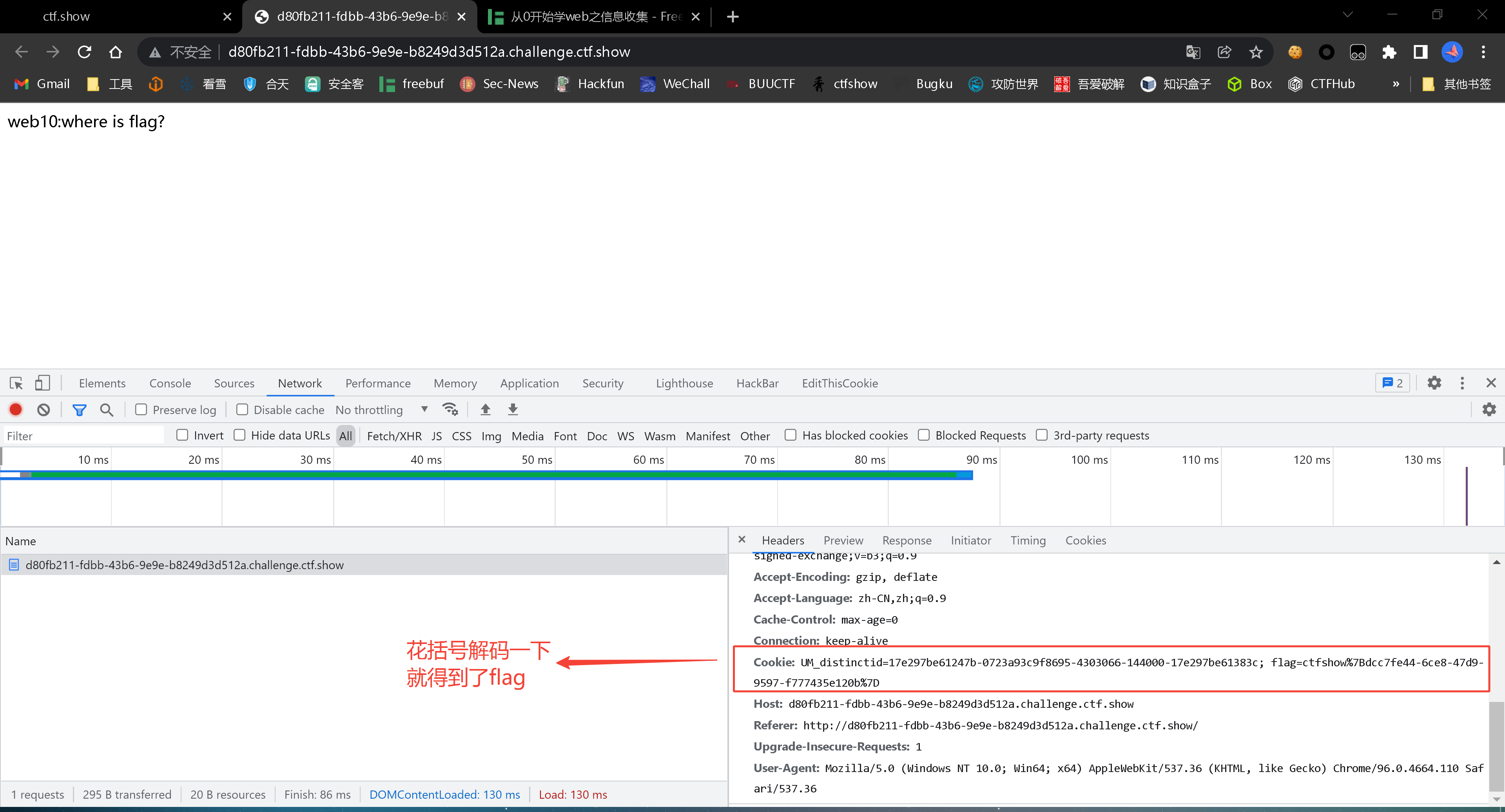Clear the network log

click(43, 410)
